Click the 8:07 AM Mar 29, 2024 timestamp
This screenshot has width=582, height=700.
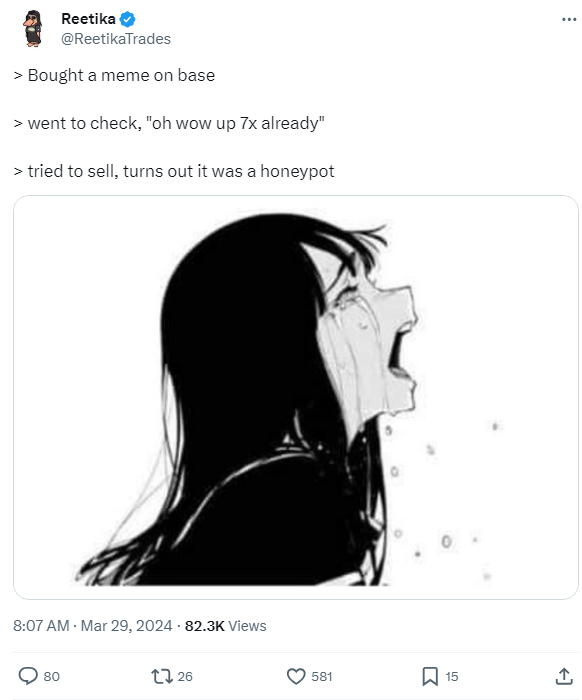92,625
